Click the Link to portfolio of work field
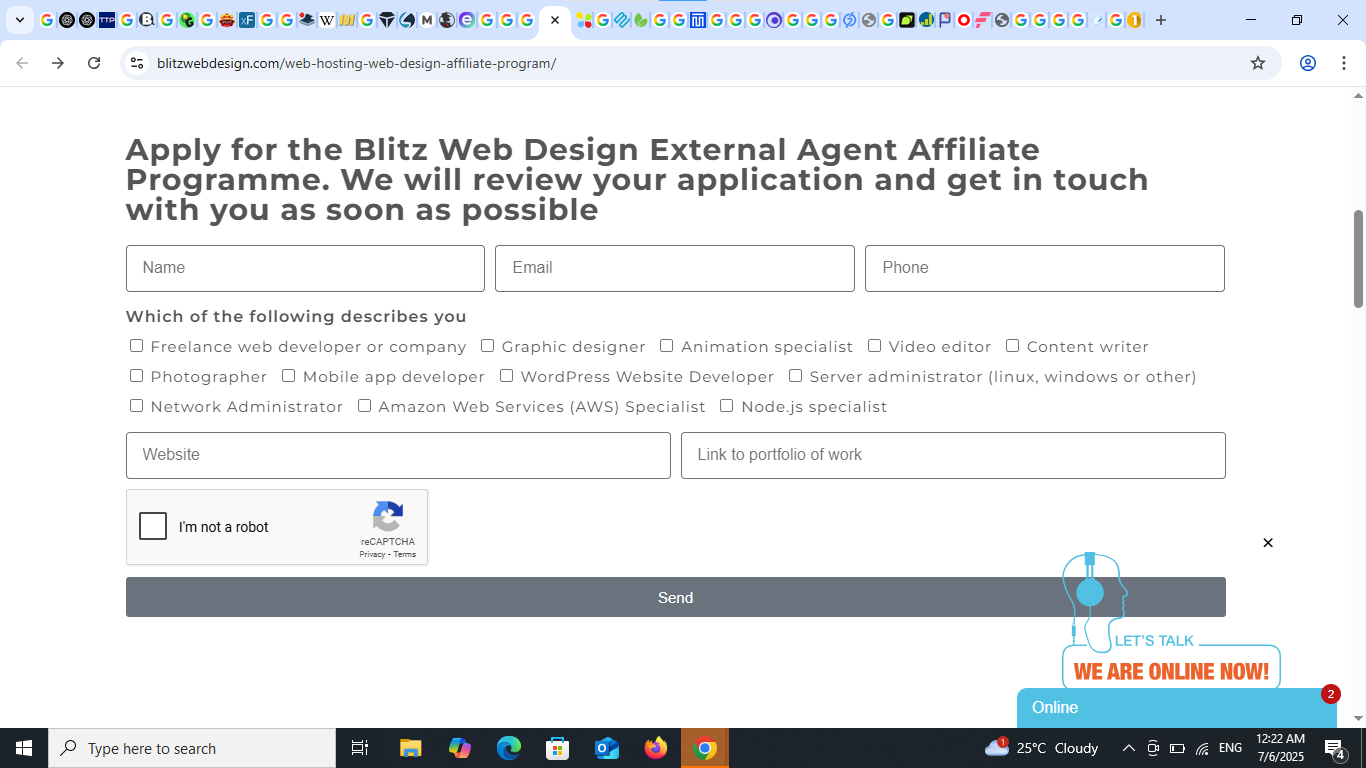This screenshot has width=1366, height=768. tap(953, 455)
